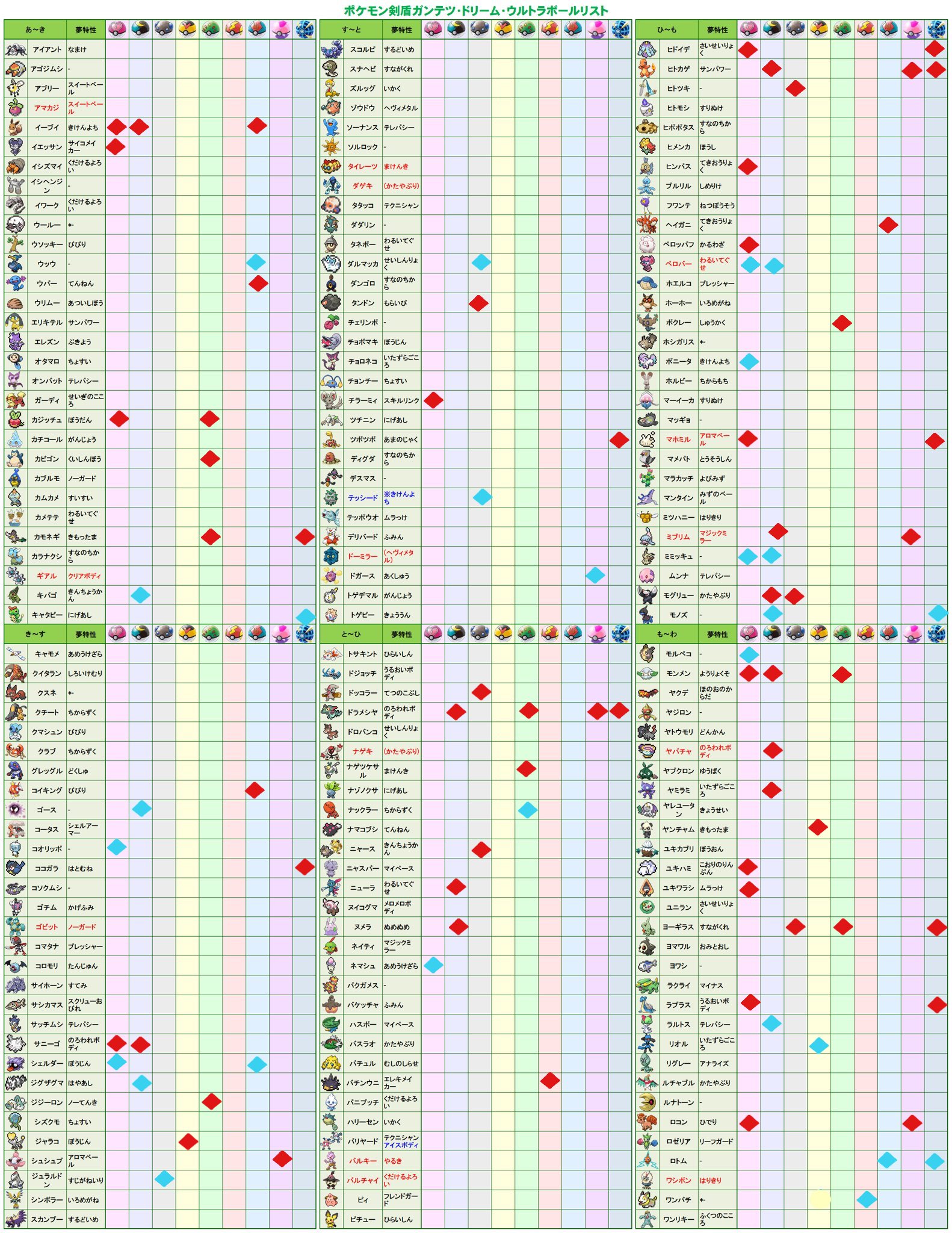Click the す〜と section header cell
This screenshot has height=1233, width=952.
(351, 30)
